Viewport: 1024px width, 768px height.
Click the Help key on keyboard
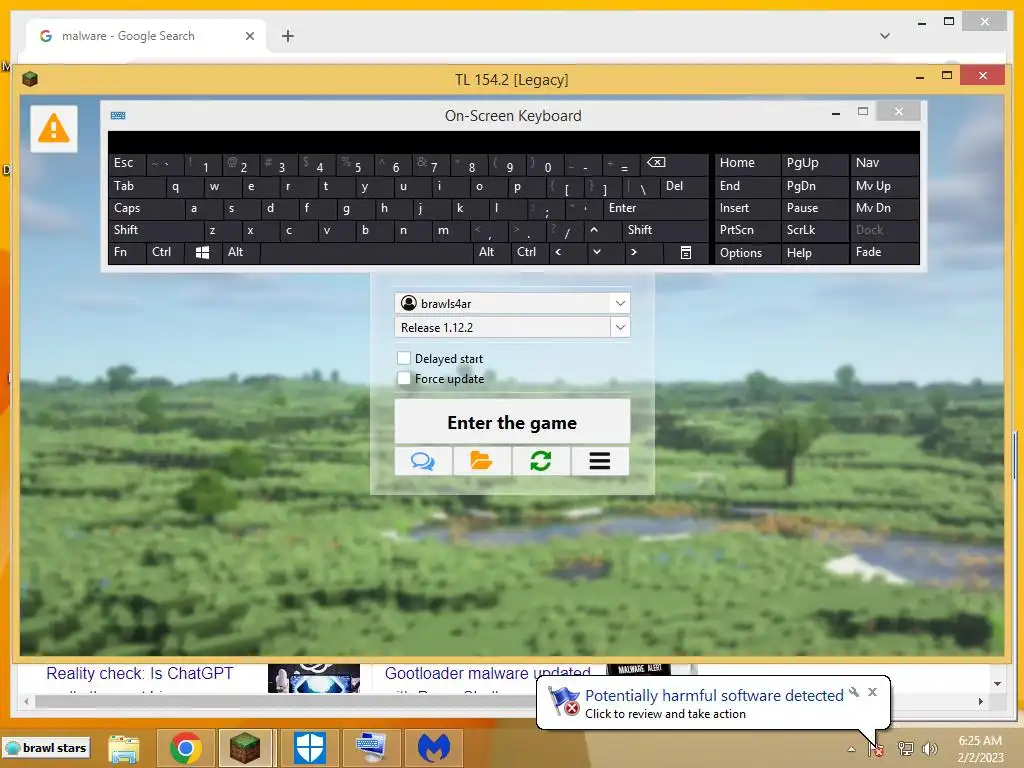tap(814, 253)
